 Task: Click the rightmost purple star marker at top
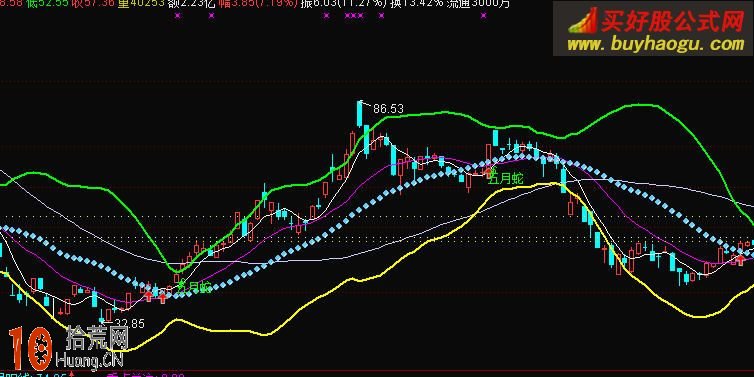pyautogui.click(x=483, y=15)
